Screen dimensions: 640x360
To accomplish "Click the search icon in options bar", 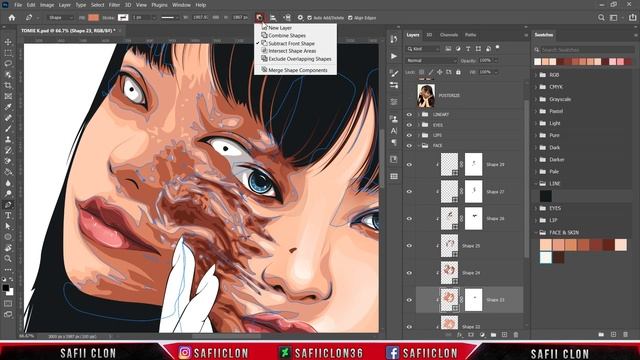I will [601, 18].
